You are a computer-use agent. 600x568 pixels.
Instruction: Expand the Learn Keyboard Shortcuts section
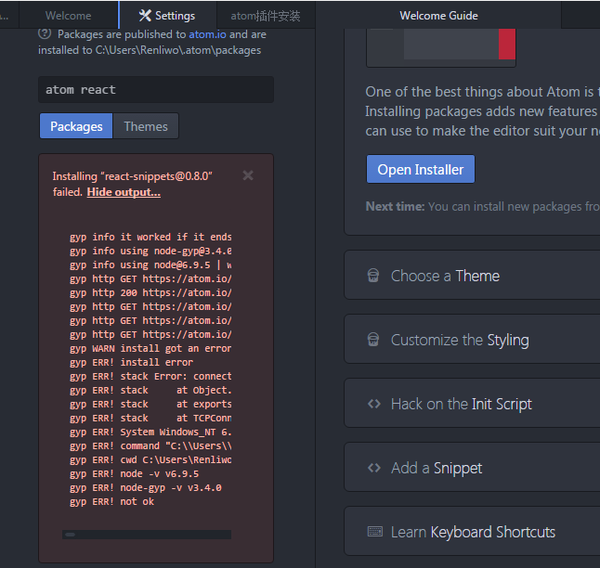[473, 532]
